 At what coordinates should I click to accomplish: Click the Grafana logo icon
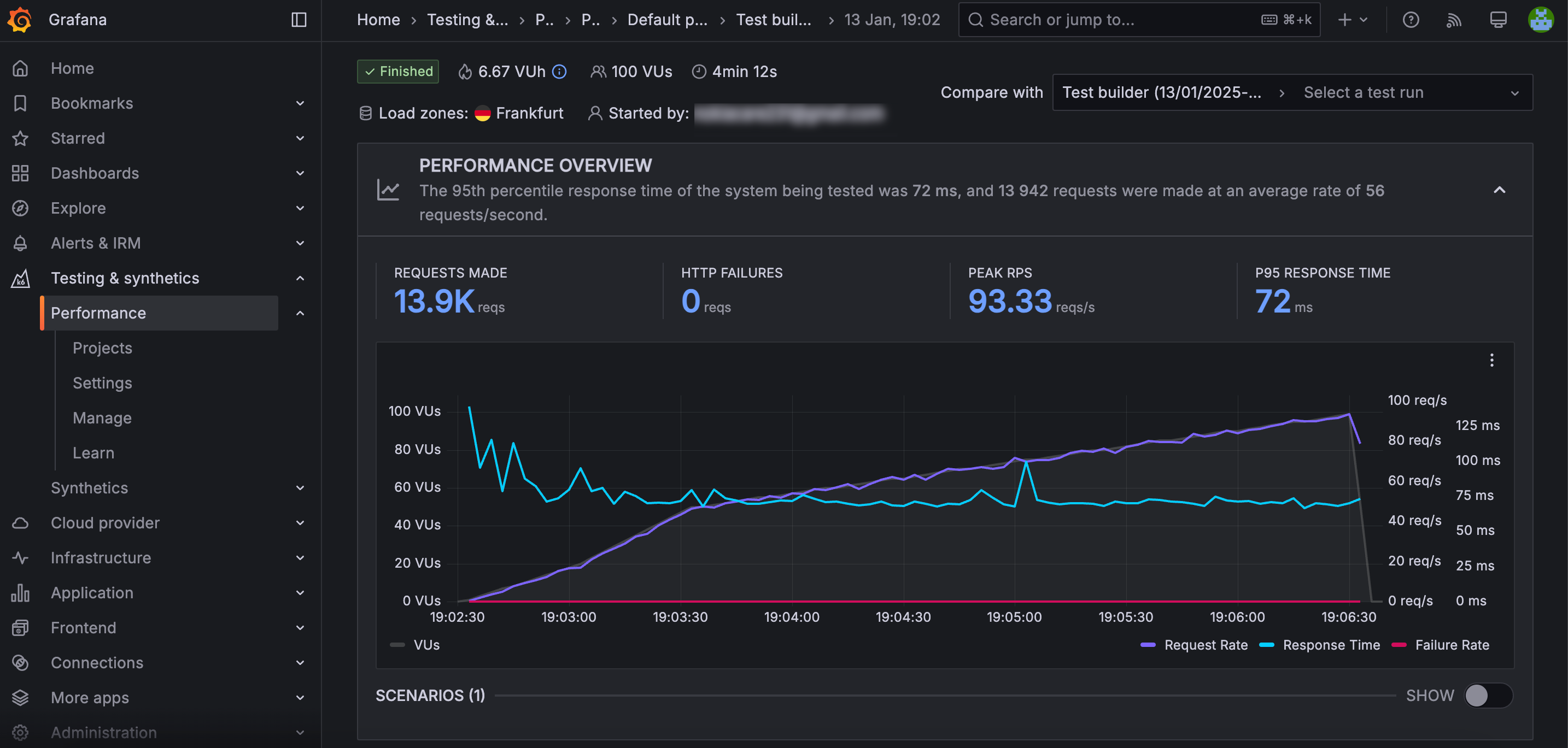pos(20,20)
